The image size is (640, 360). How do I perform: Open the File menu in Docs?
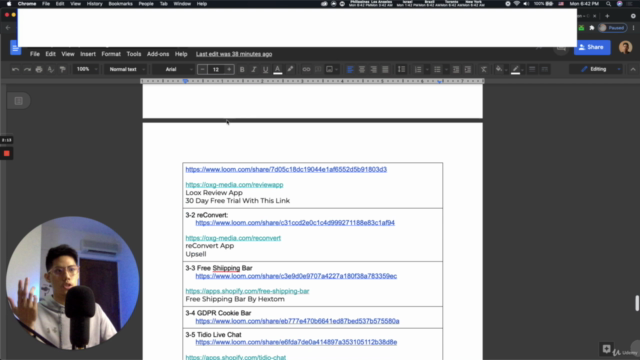35,54
